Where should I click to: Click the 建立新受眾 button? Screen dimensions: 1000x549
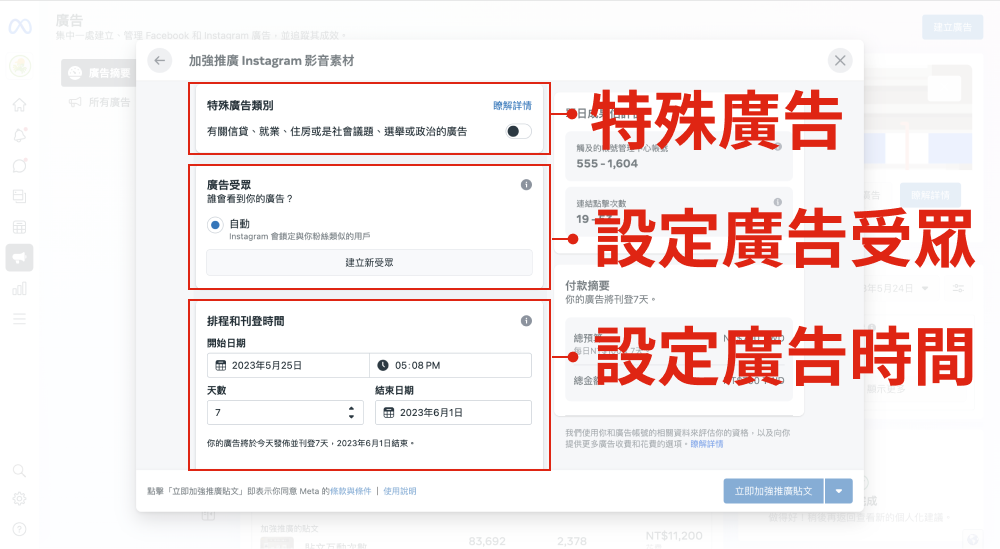tap(369, 263)
